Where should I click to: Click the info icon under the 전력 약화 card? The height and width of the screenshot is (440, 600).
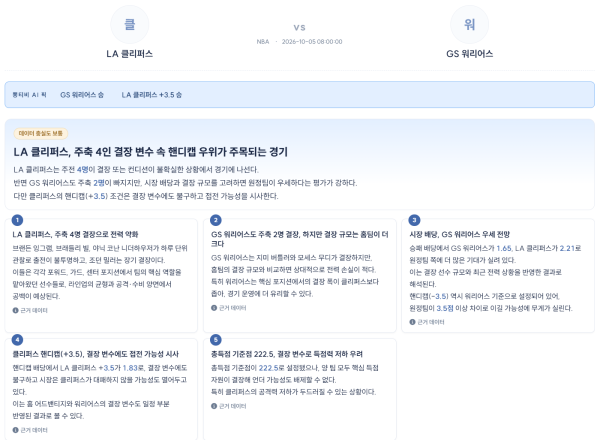click(15, 310)
